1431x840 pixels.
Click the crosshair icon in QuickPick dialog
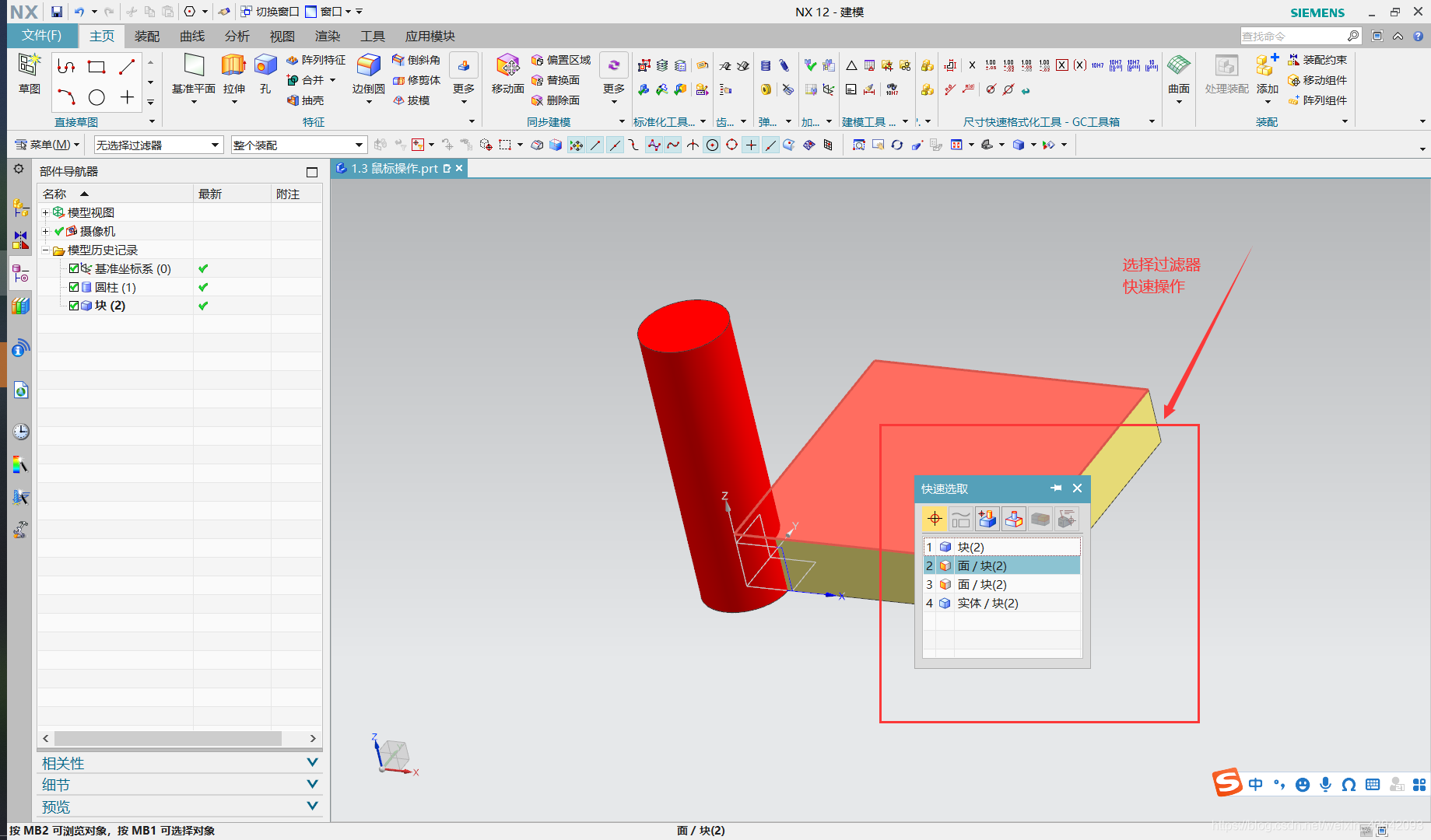(935, 518)
